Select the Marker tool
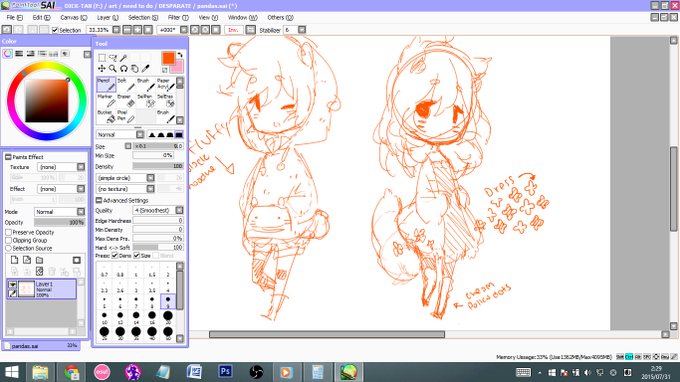 (x=106, y=101)
